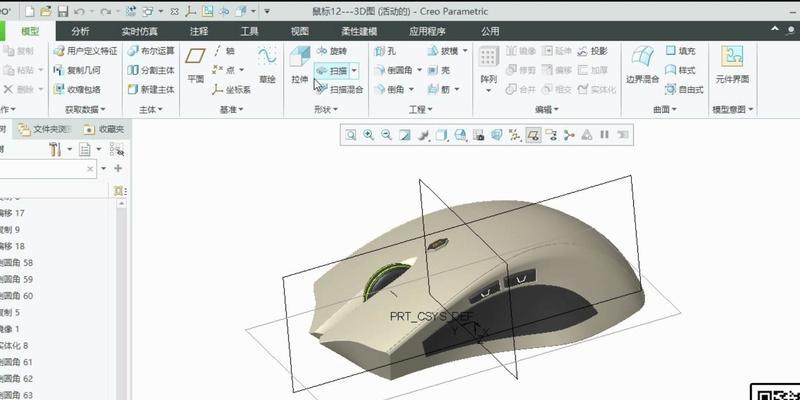Create a new file from quick access toolbar

click(30, 11)
